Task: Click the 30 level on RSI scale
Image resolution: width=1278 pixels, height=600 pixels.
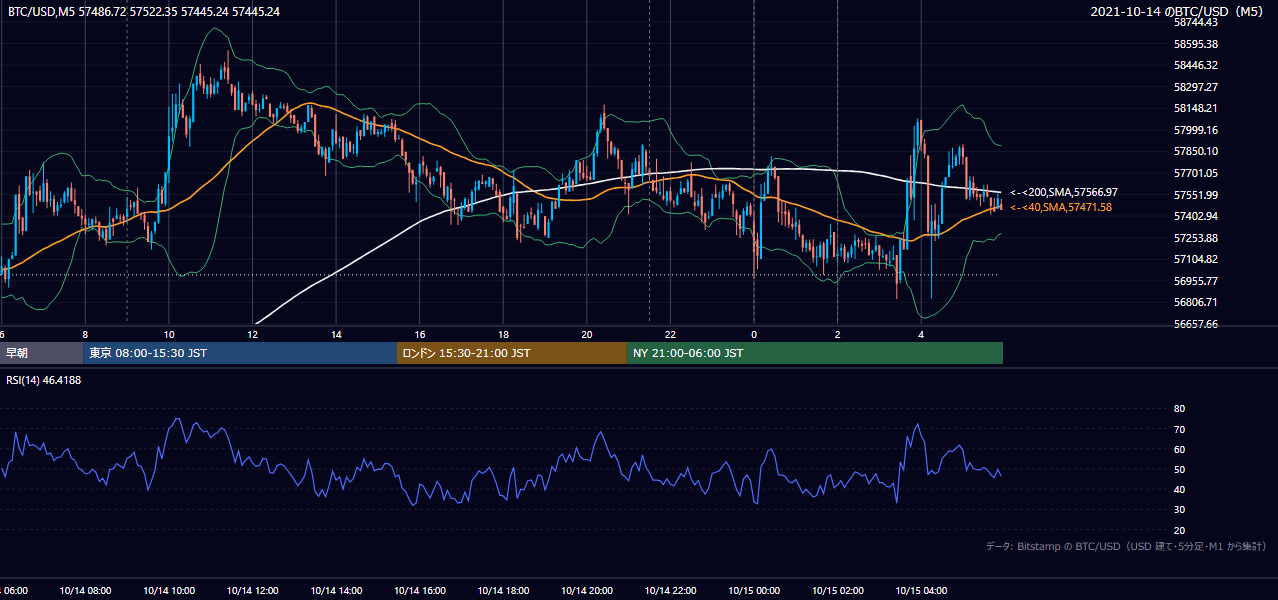Action: click(1179, 510)
